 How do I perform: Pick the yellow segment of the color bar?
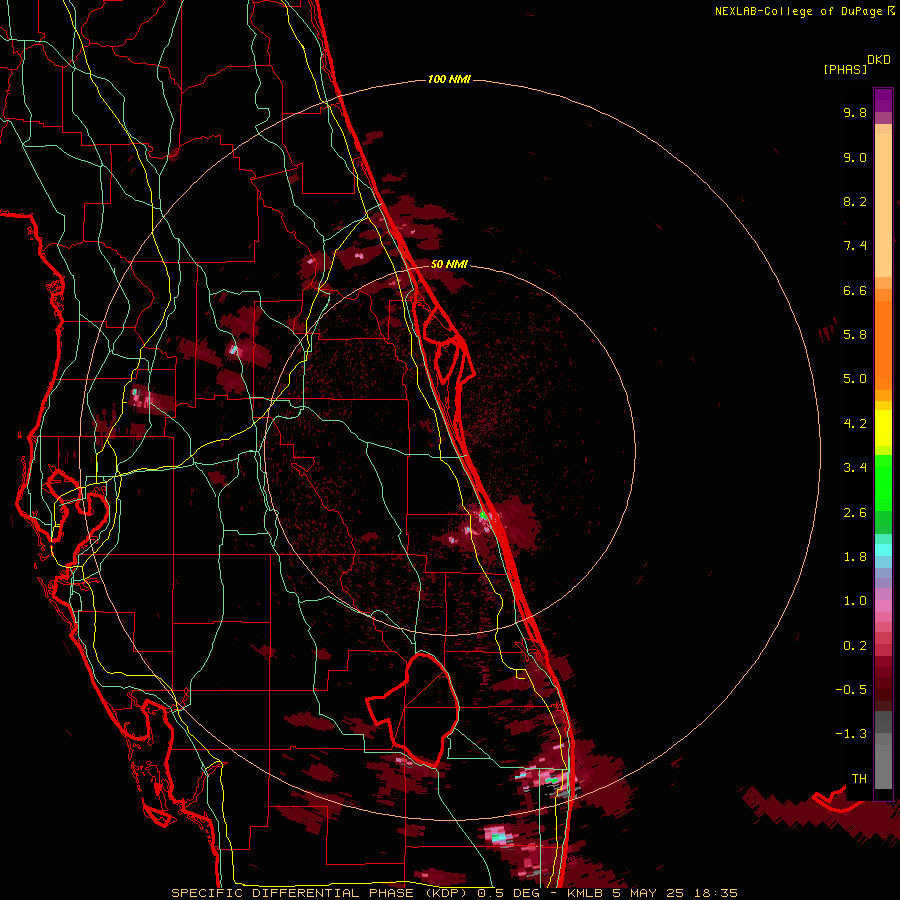coord(883,428)
